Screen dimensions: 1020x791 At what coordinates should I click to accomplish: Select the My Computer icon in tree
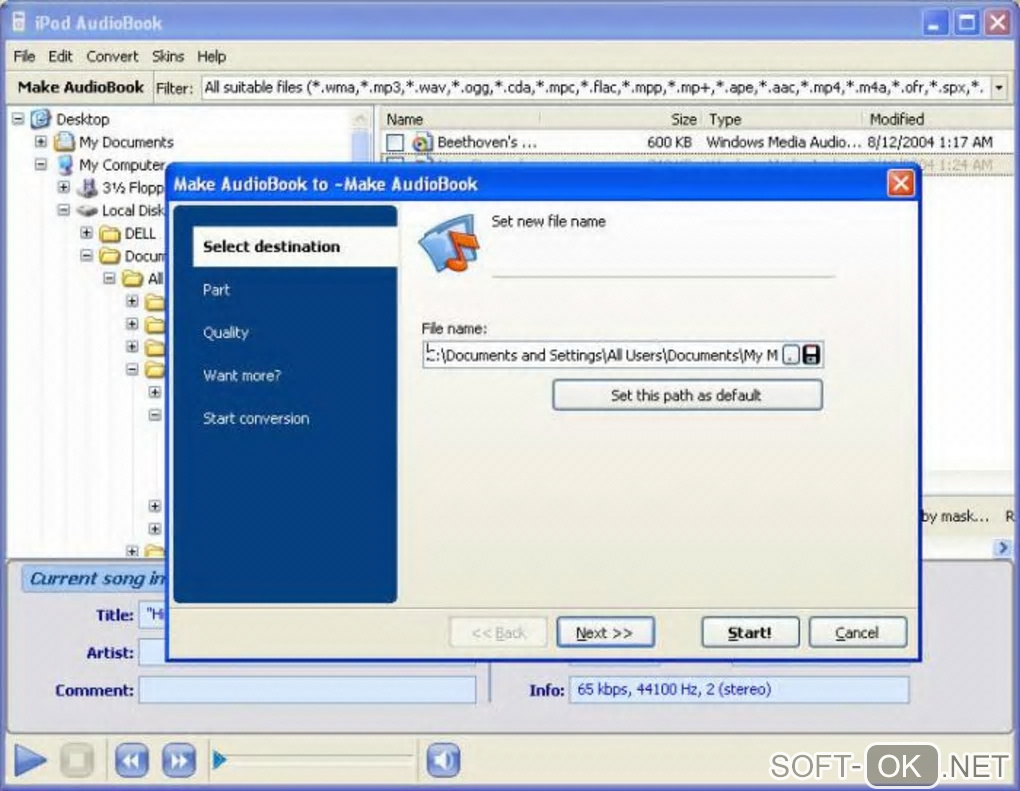point(64,165)
